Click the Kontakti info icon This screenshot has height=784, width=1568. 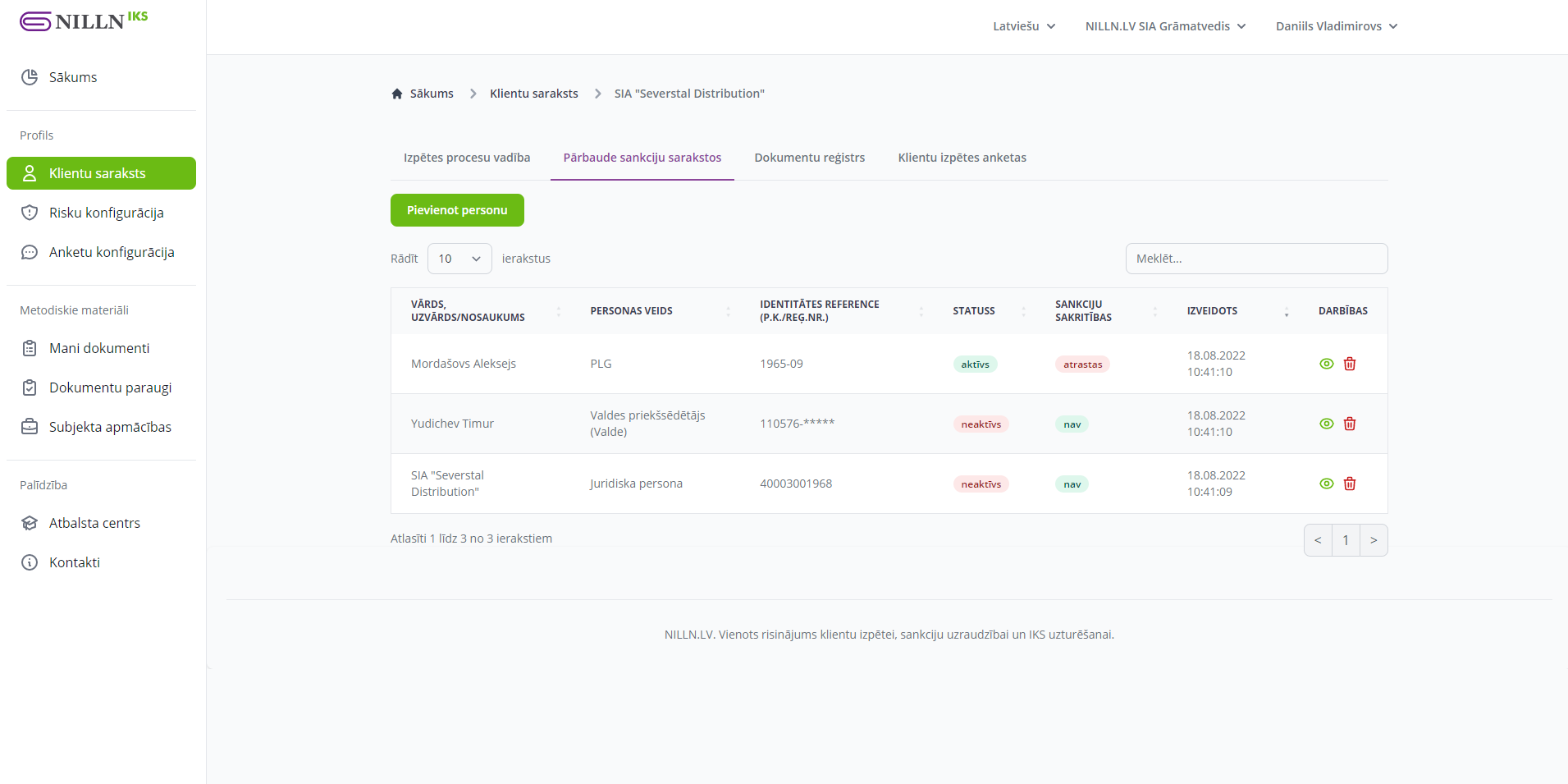tap(30, 562)
